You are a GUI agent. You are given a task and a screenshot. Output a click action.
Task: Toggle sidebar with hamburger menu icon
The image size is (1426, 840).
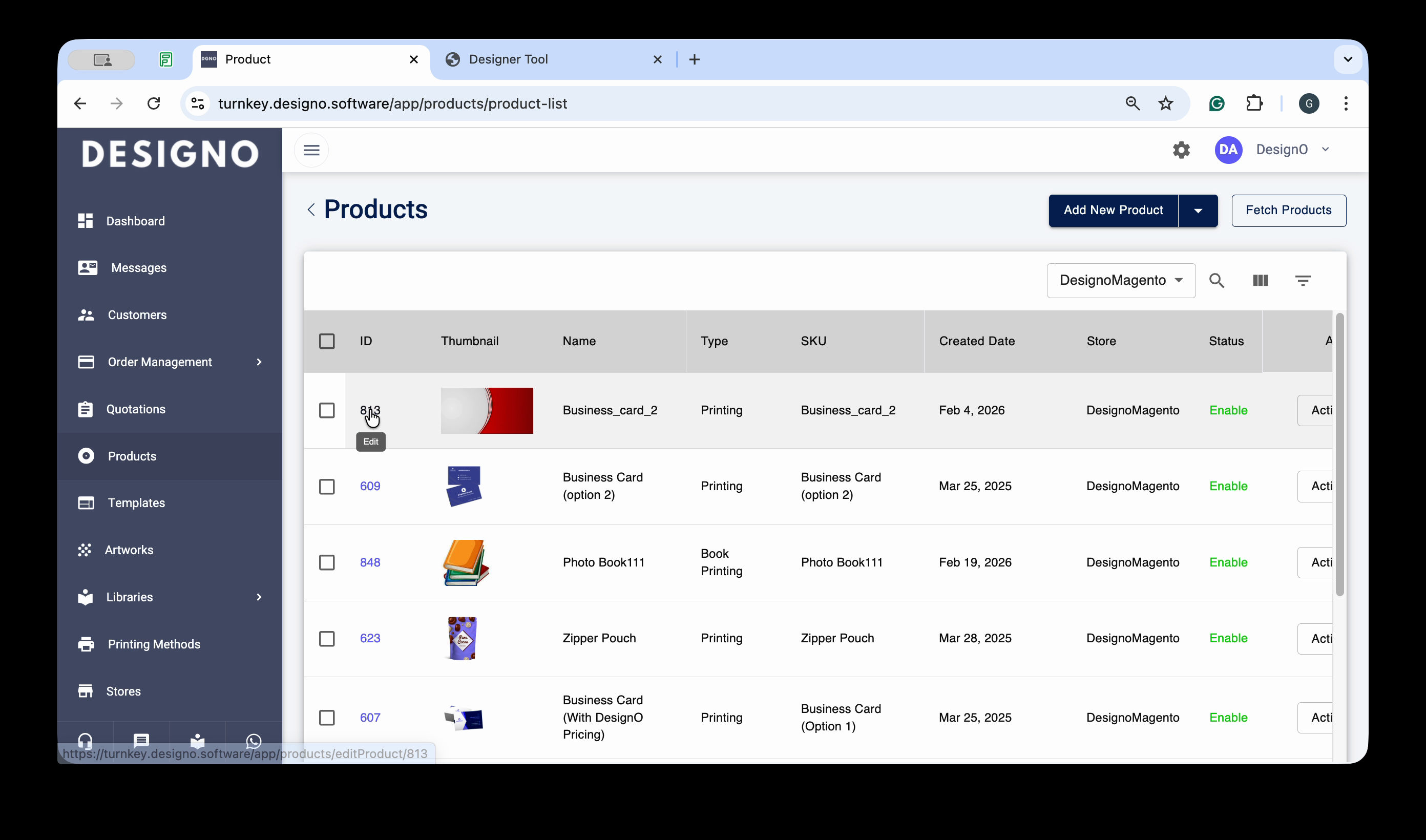click(x=311, y=150)
